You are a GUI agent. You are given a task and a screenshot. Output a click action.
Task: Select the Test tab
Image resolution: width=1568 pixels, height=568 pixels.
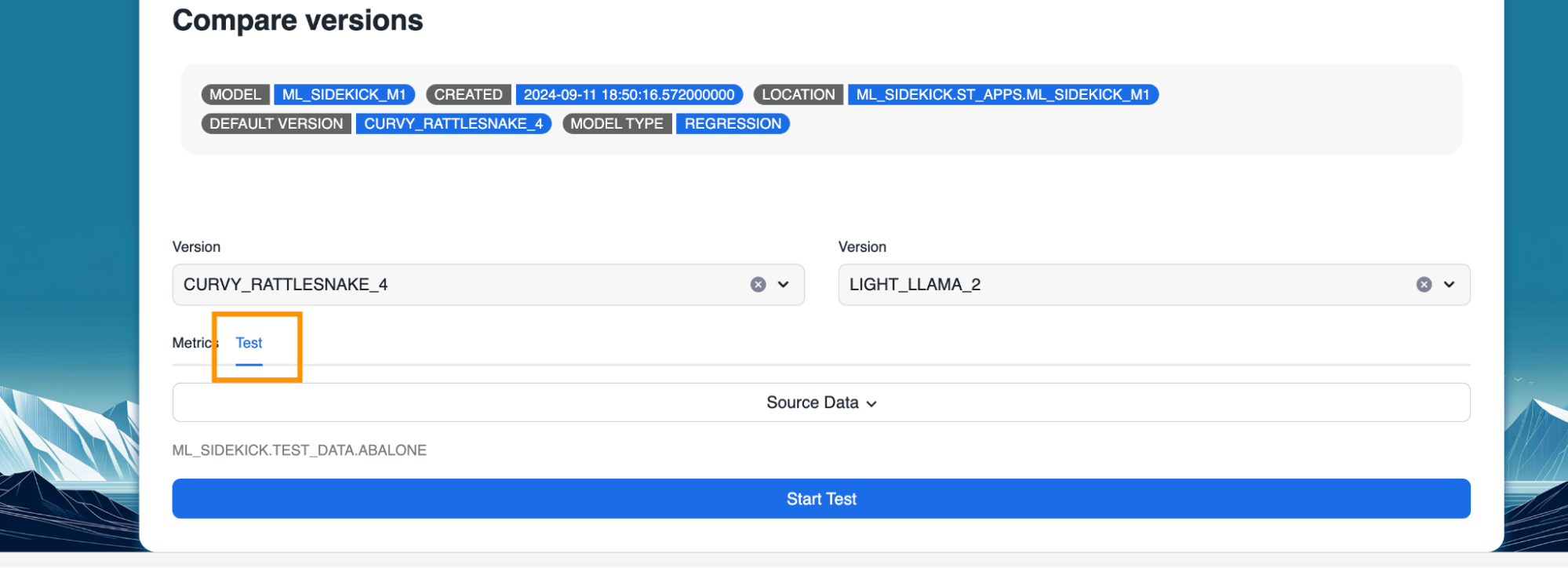pos(249,343)
